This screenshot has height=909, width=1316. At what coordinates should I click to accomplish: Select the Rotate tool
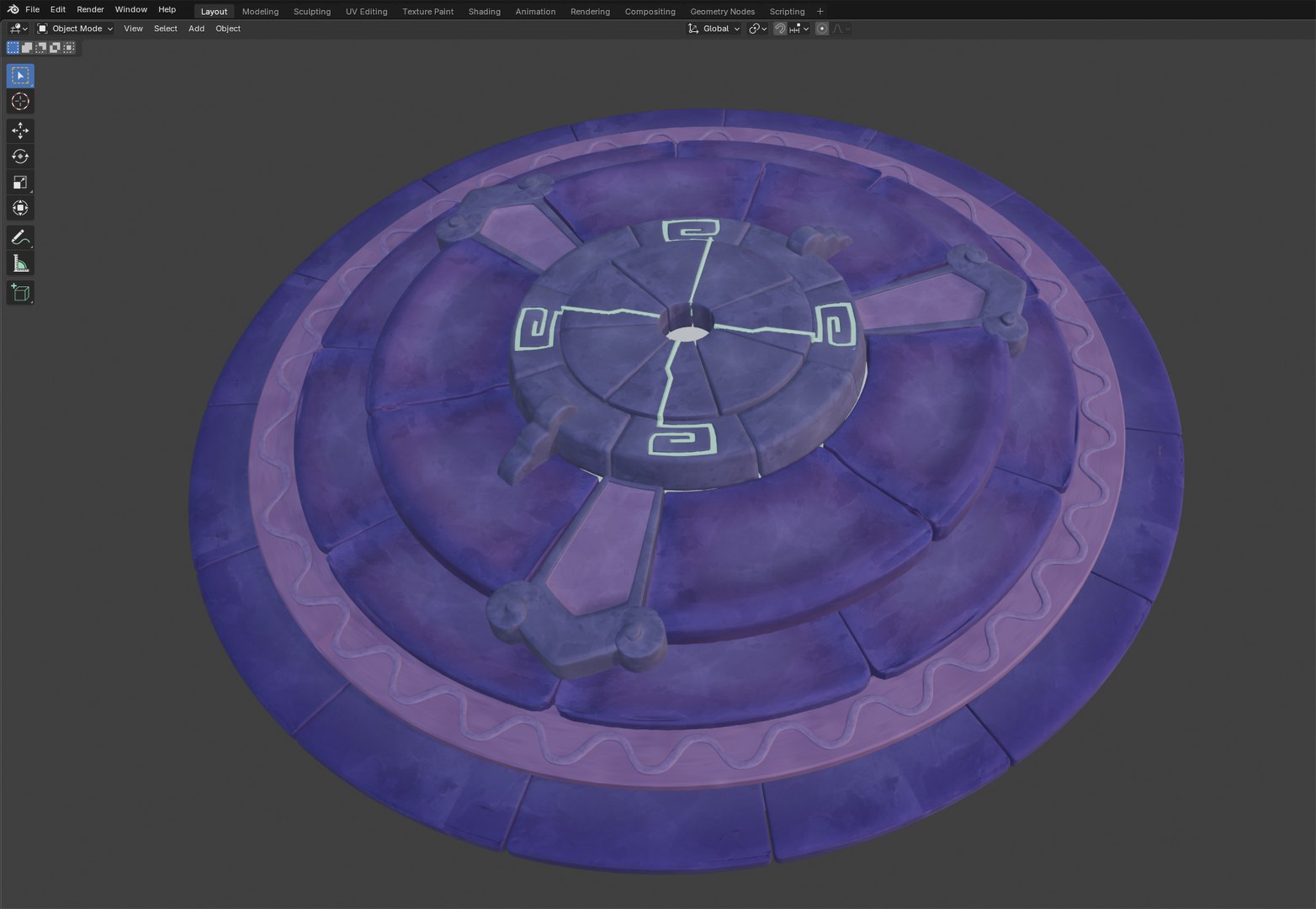20,157
